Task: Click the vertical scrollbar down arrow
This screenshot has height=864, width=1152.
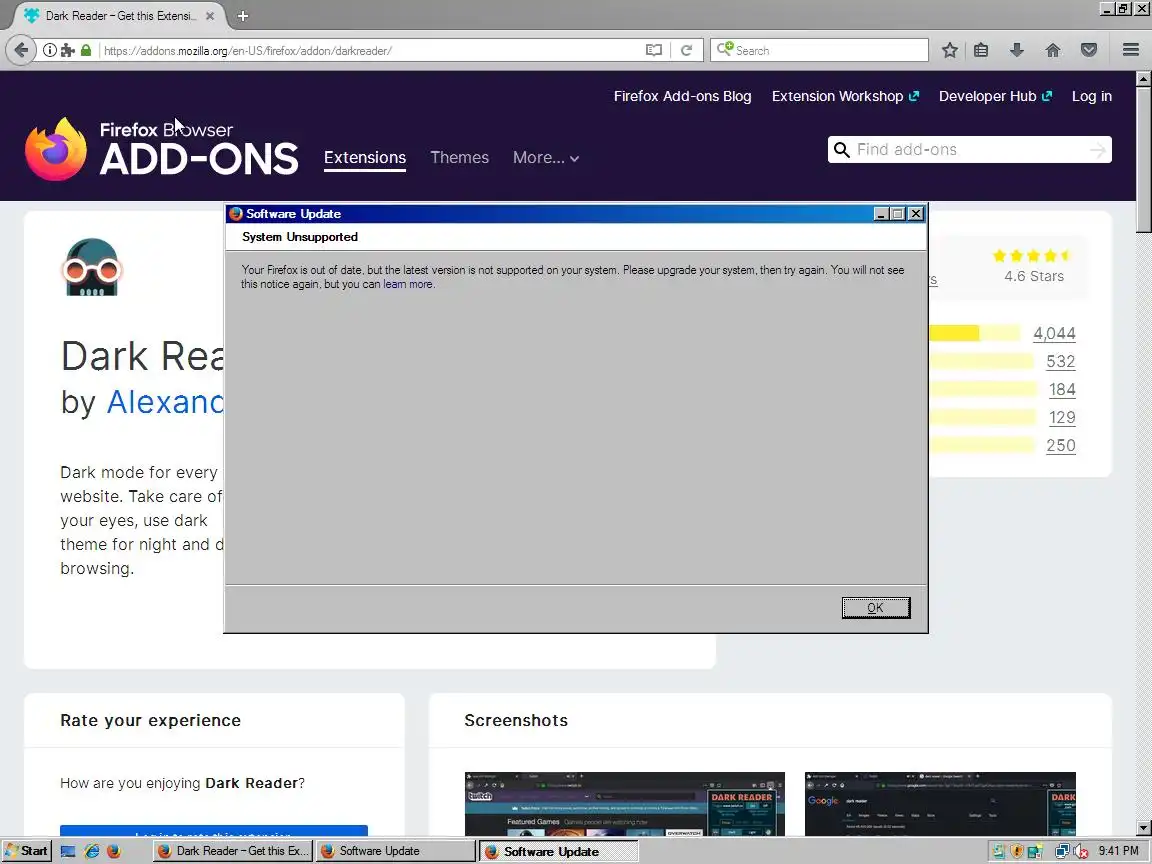Action: coord(1143,828)
